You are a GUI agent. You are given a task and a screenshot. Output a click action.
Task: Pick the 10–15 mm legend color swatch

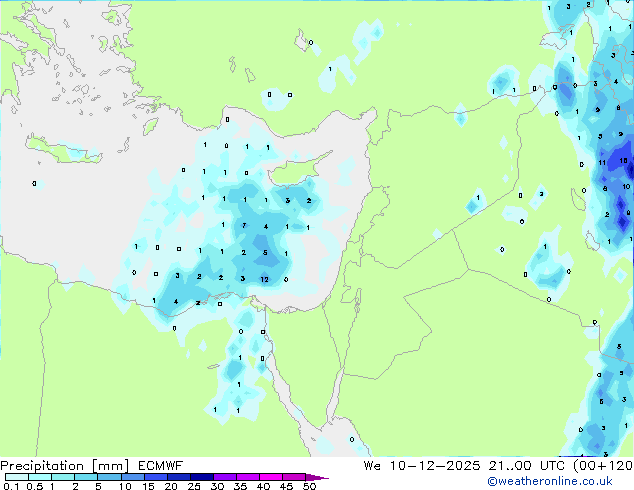point(133,477)
